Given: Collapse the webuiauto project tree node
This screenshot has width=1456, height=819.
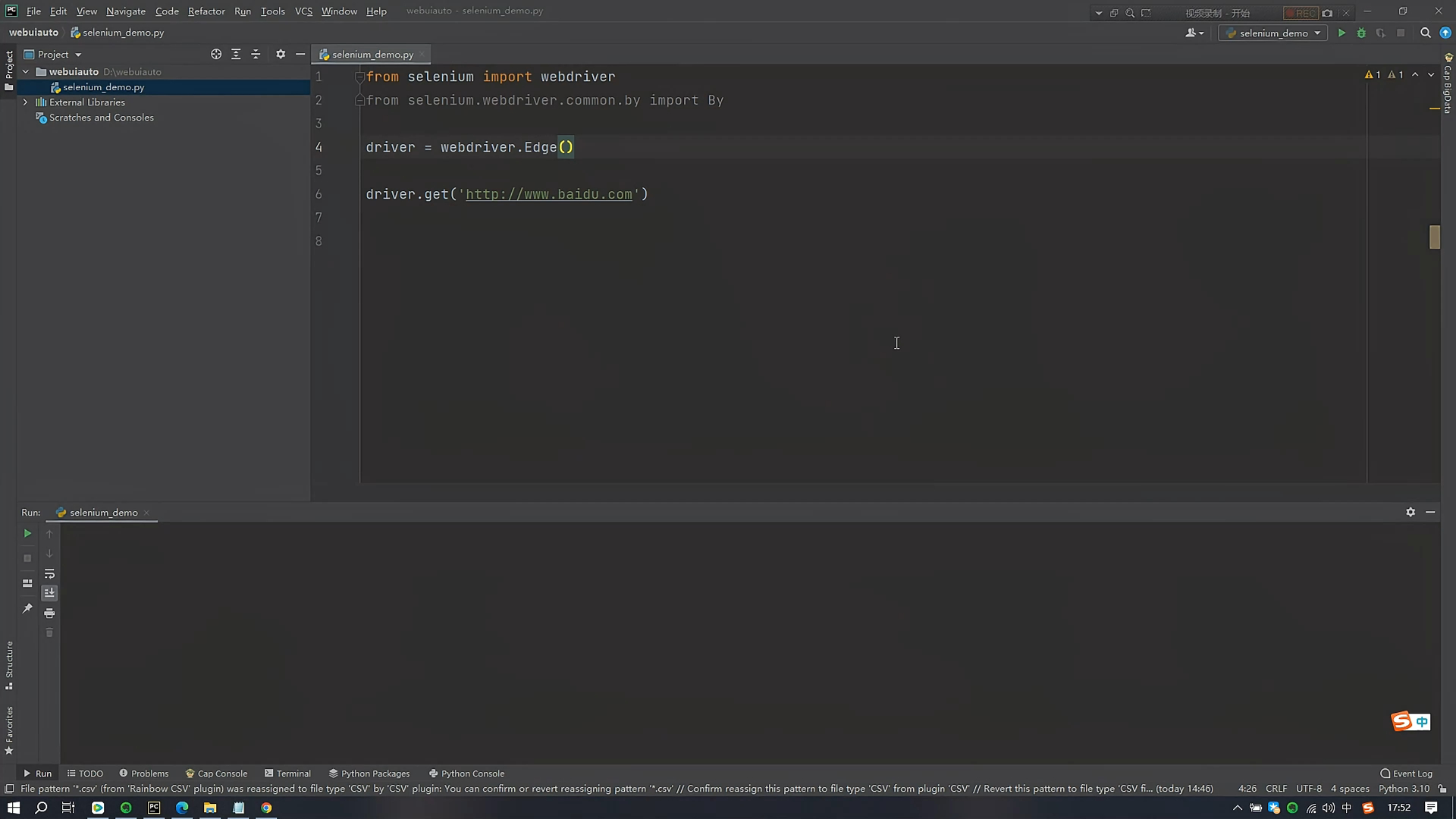Looking at the screenshot, I should coord(26,72).
